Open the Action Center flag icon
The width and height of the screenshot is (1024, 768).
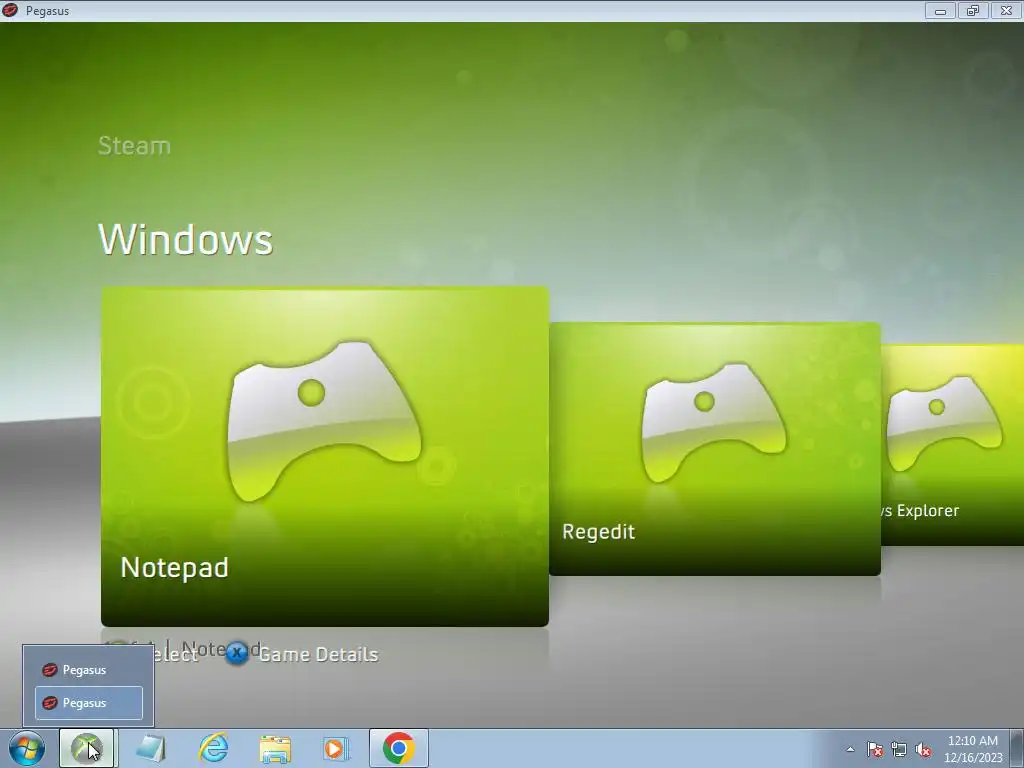click(x=874, y=749)
